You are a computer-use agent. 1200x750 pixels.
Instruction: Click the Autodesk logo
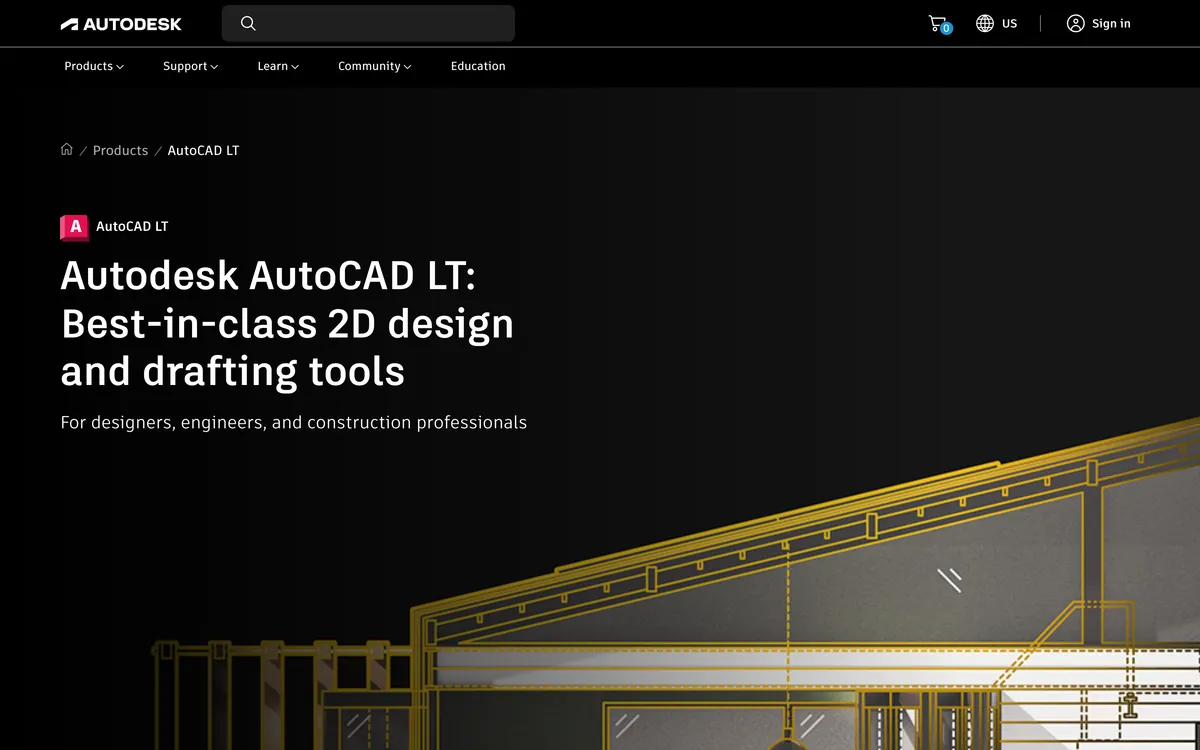tap(121, 24)
